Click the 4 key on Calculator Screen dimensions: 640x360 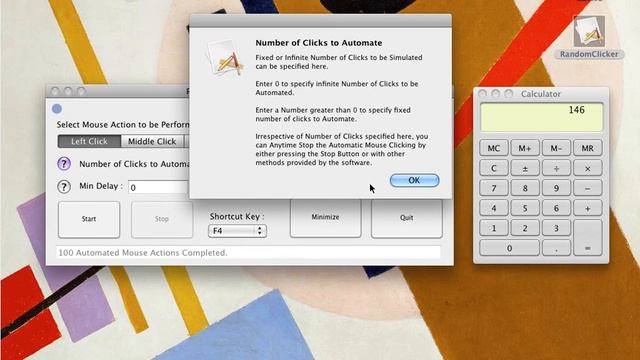click(493, 208)
